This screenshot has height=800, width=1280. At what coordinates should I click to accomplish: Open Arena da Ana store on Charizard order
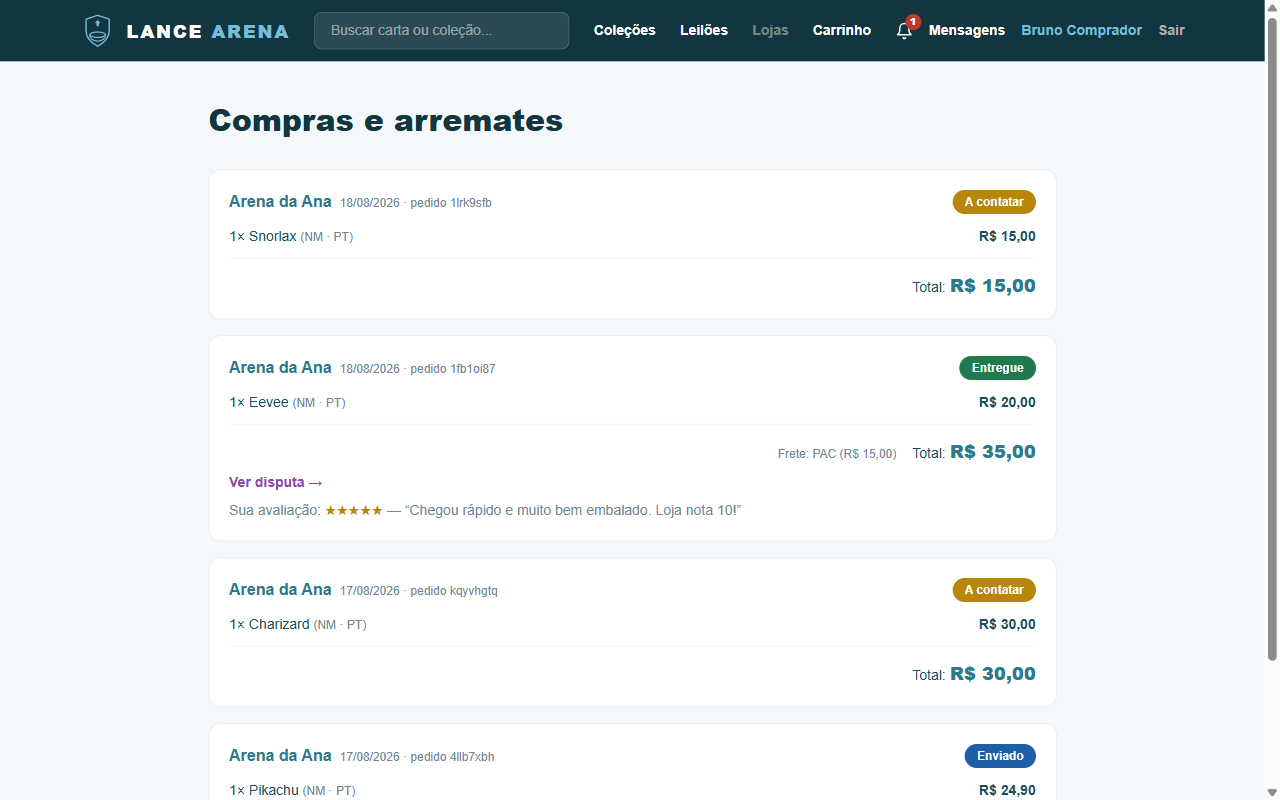(280, 589)
